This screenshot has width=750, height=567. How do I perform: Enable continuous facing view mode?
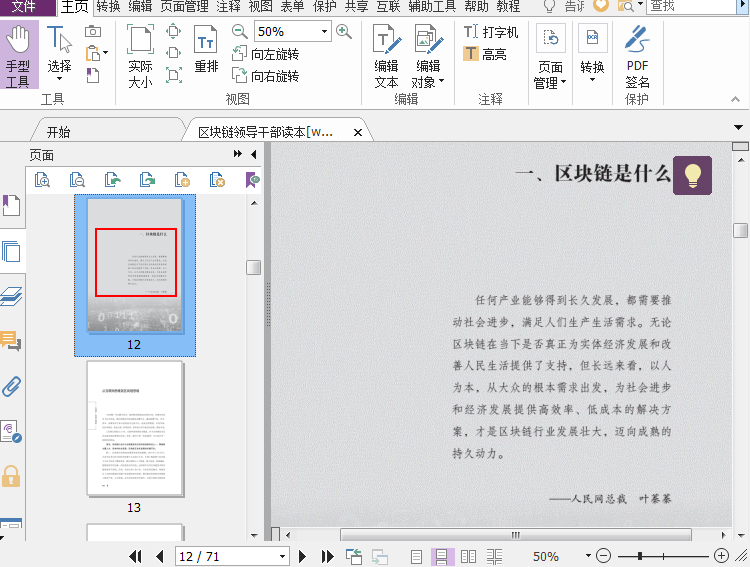[495, 556]
